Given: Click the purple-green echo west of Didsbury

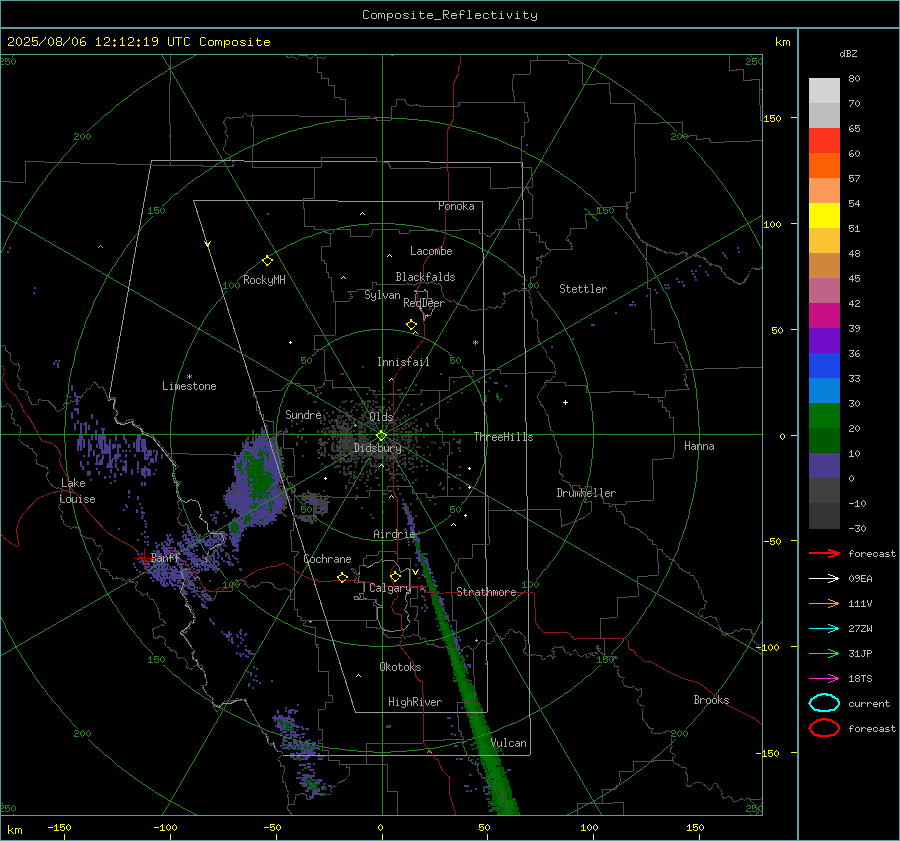Looking at the screenshot, I should (x=257, y=482).
